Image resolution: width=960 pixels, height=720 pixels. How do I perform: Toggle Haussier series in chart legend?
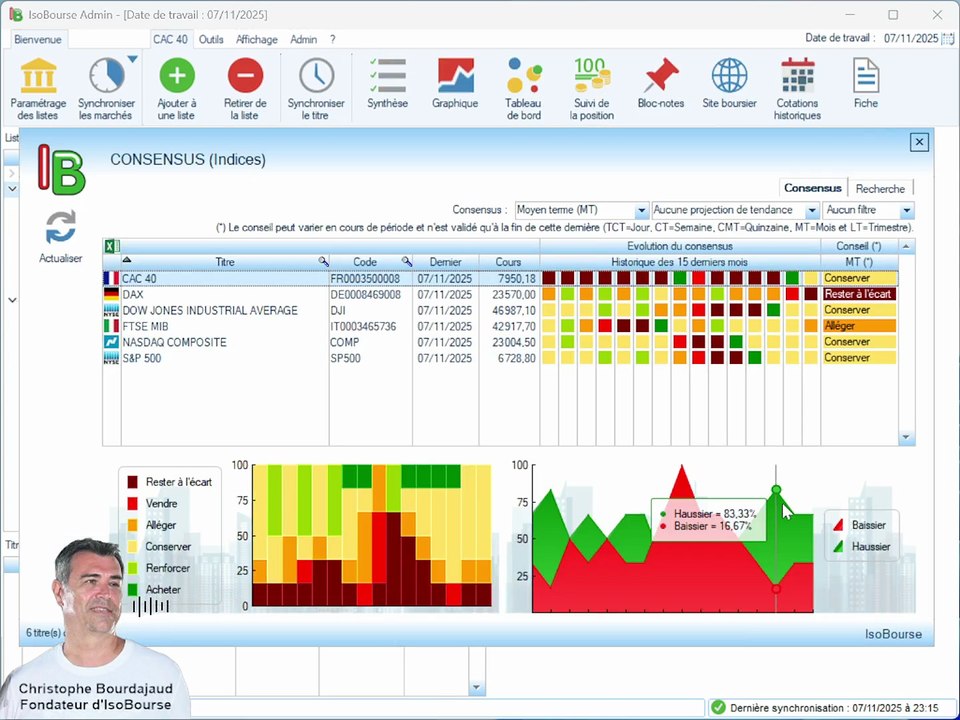coord(861,546)
